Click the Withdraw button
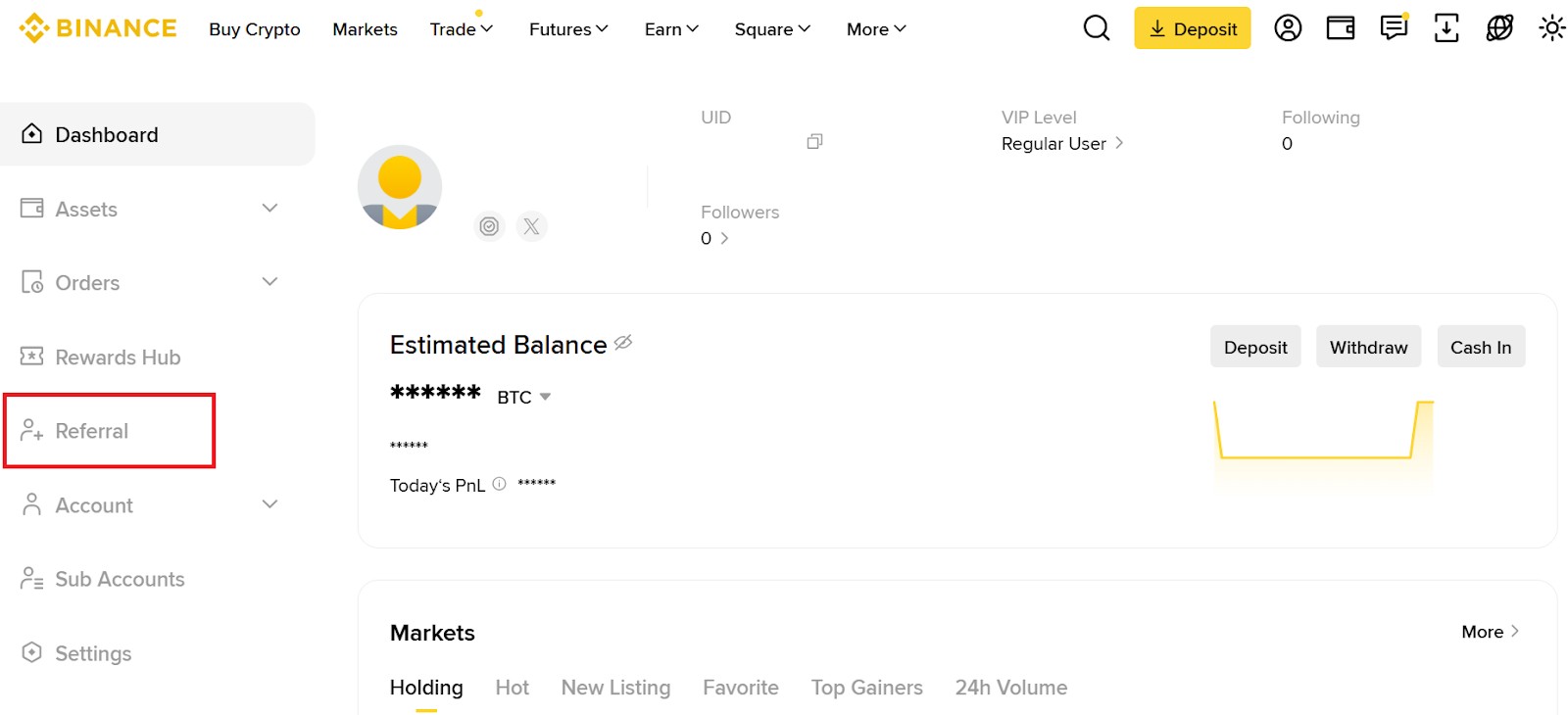1568x715 pixels. click(x=1368, y=347)
